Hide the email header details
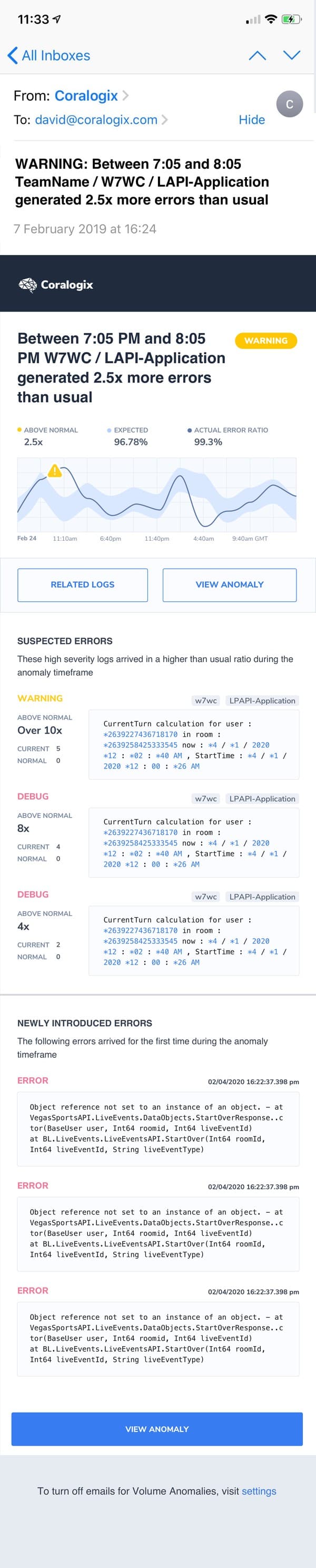This screenshot has height=1568, width=316. pos(251,120)
